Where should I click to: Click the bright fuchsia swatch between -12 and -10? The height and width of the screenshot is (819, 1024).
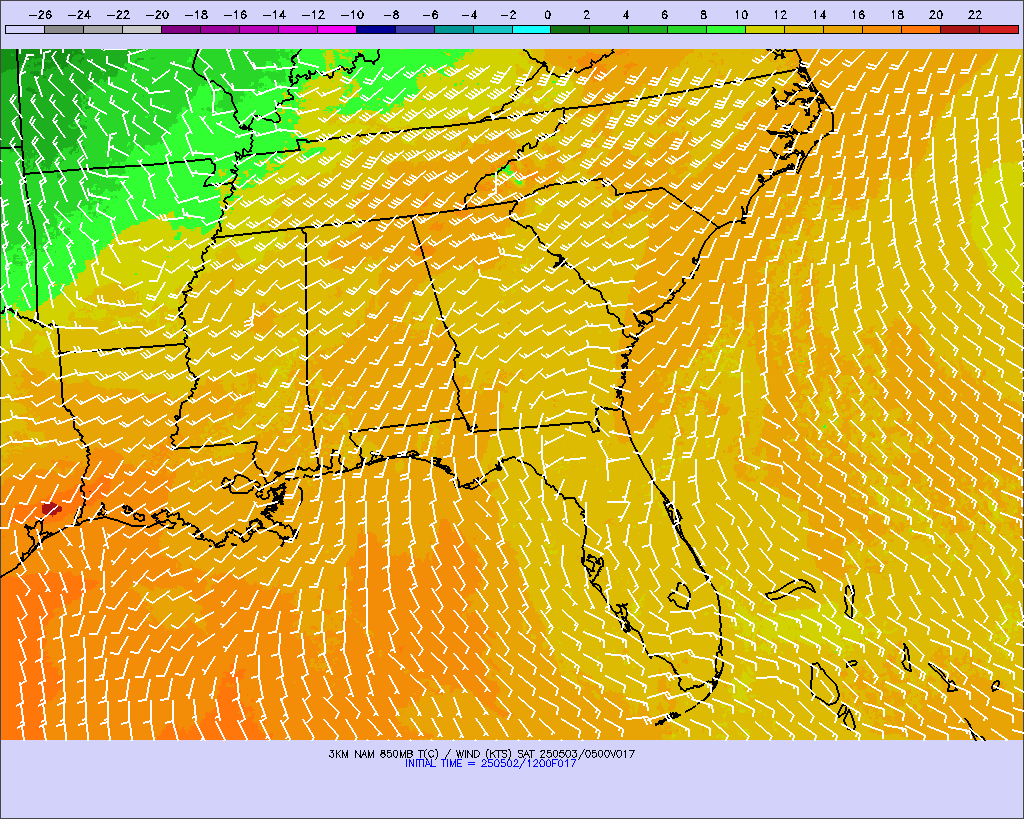pos(337,29)
